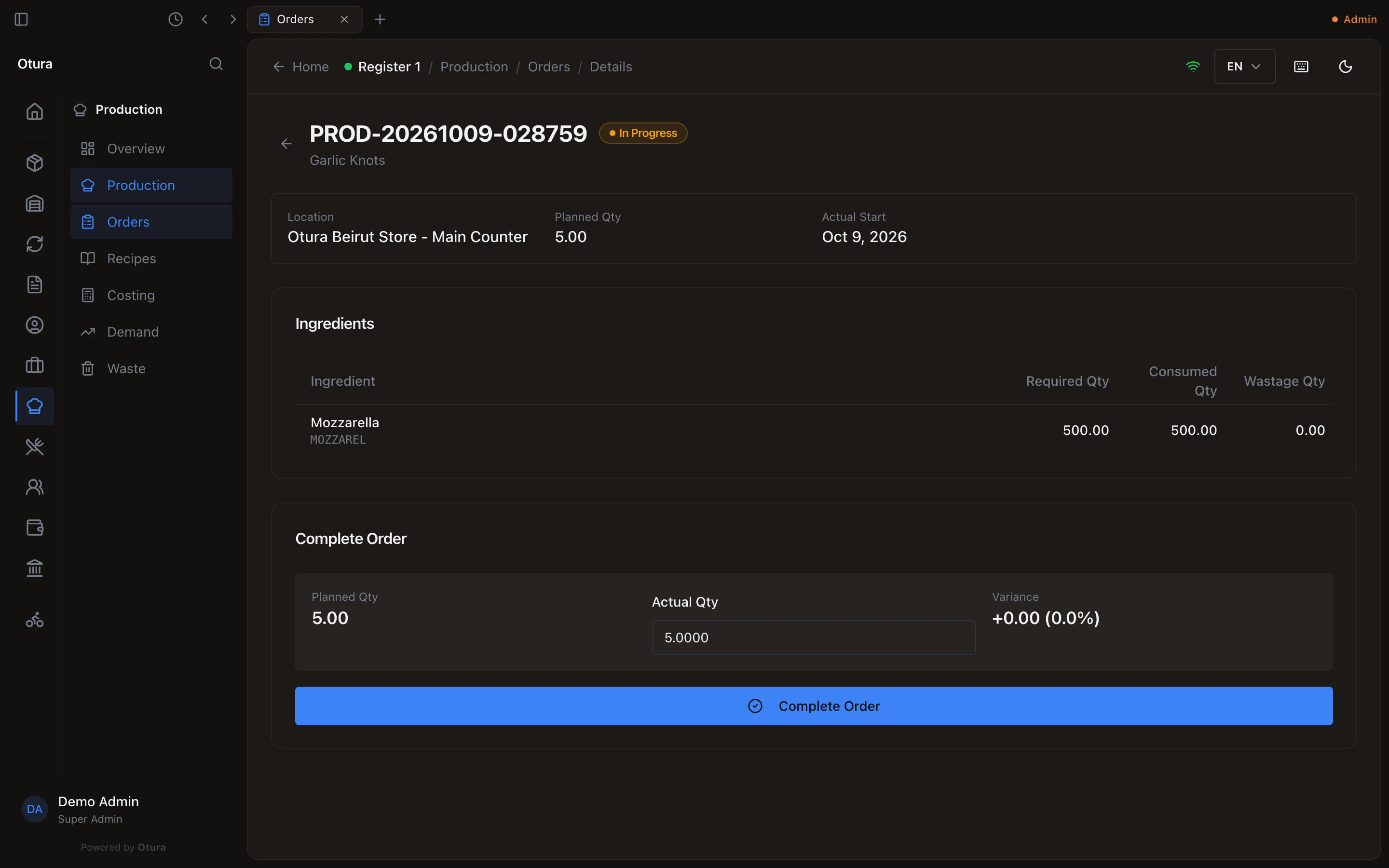
Task: Open the refresh arrows icon in the rail
Action: 34,244
